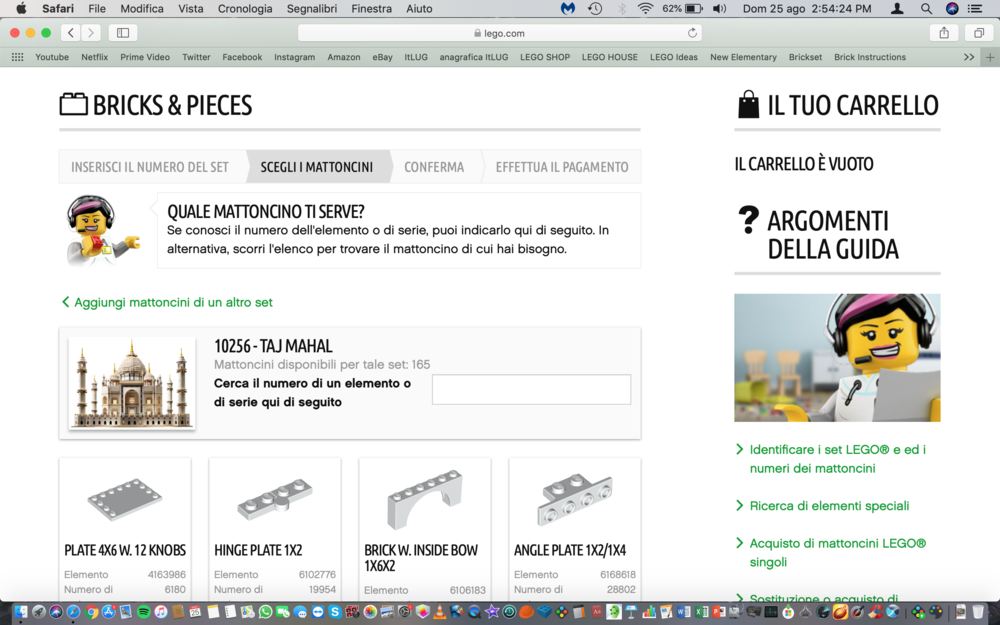Open the Finestra menu

(x=371, y=8)
